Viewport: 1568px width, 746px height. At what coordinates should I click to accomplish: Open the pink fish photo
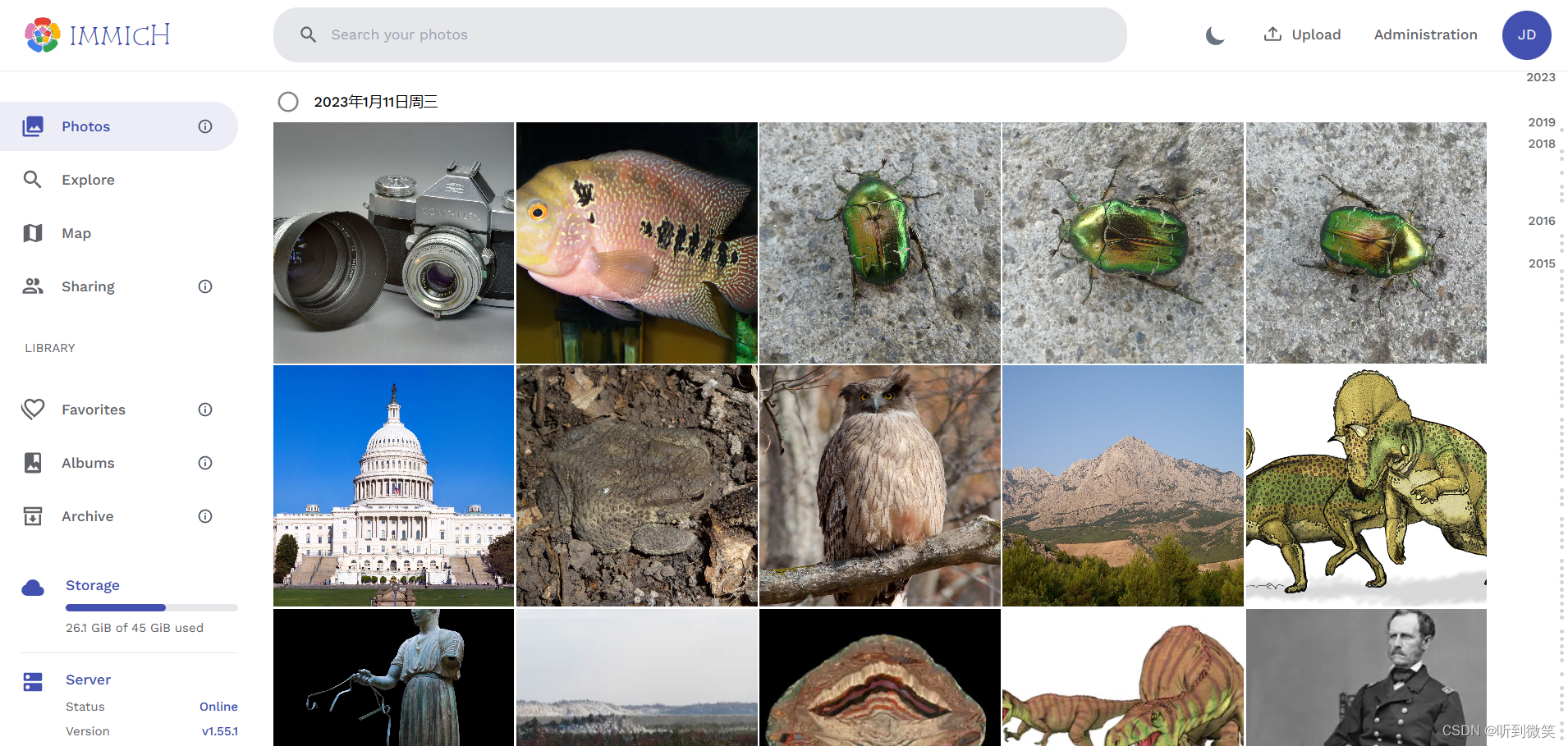(636, 243)
